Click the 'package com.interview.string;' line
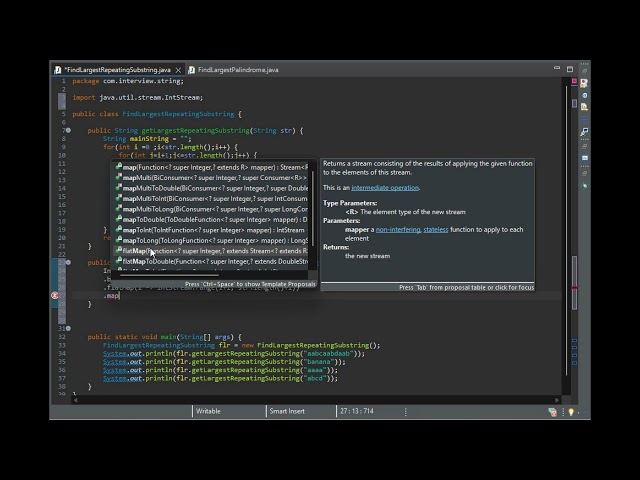This screenshot has height=480, width=640. [128, 81]
